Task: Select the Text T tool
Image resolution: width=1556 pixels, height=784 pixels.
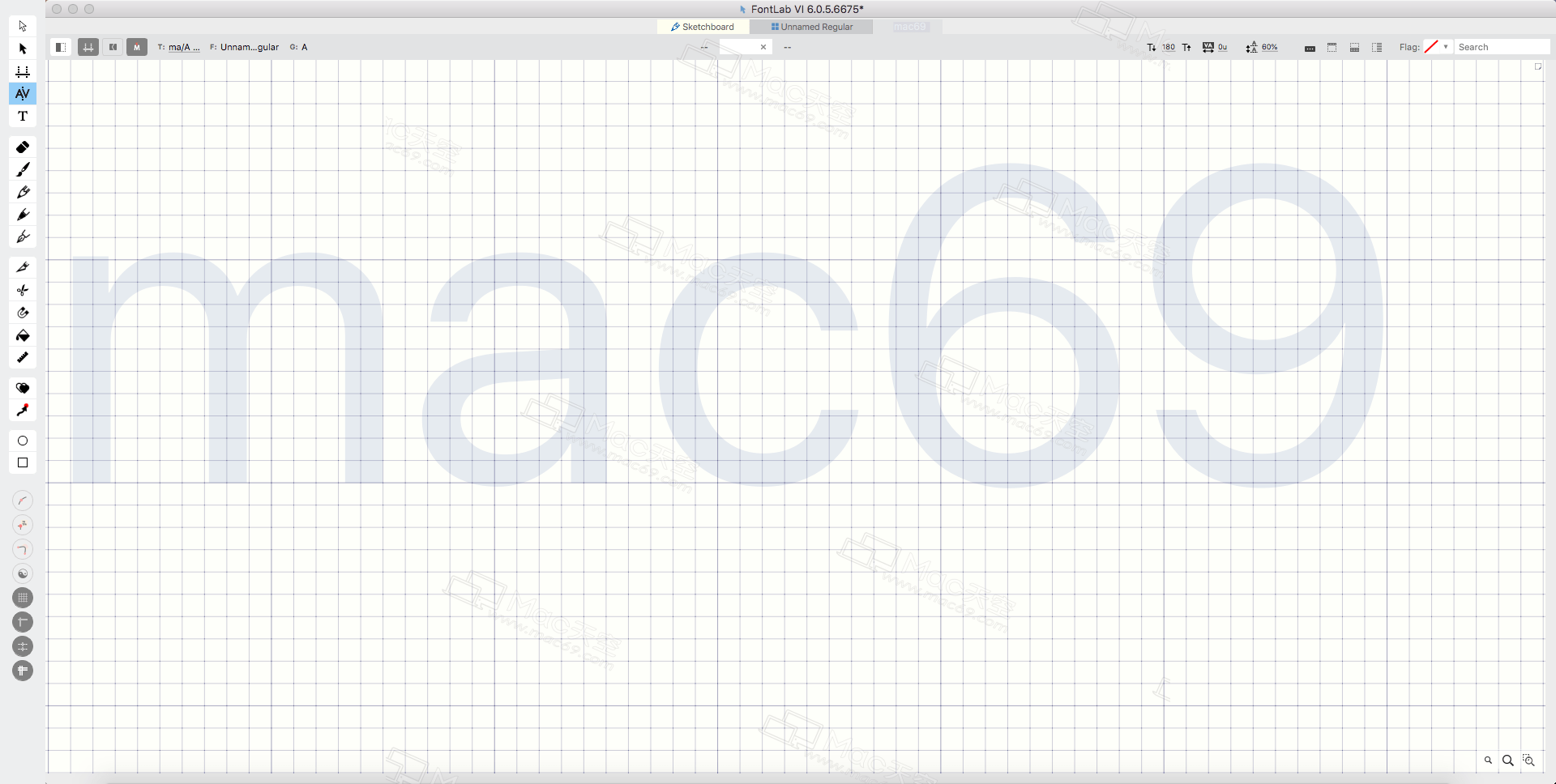Action: tap(23, 116)
